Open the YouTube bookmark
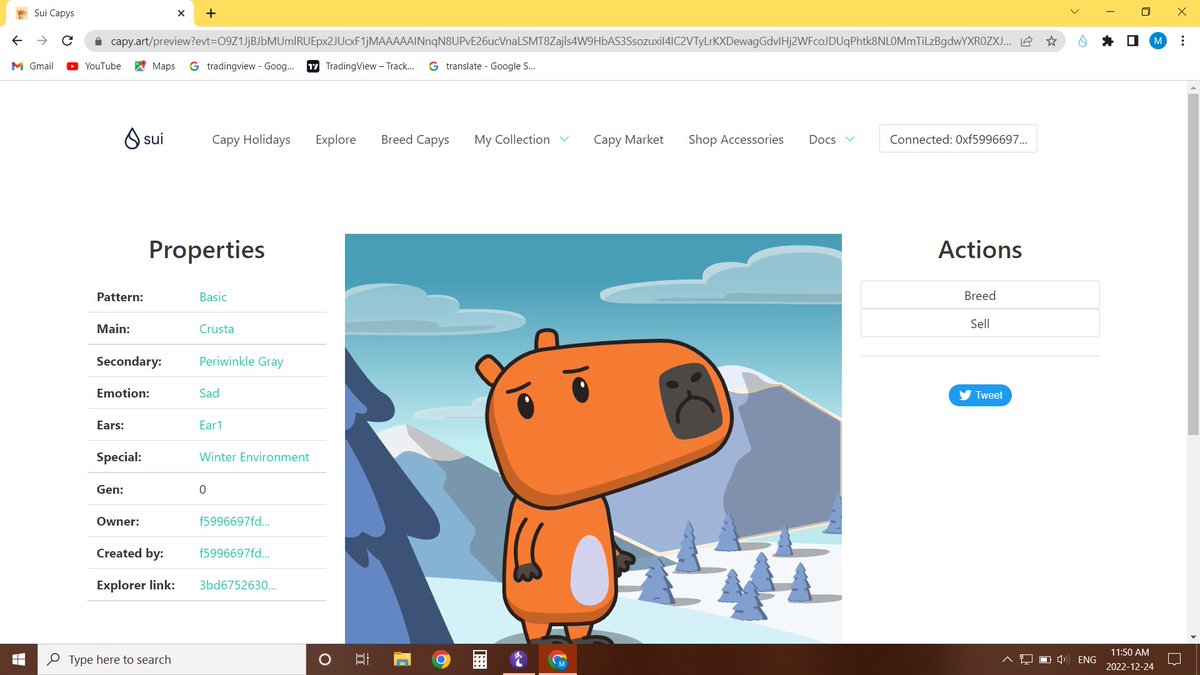Screen dimensions: 1200x675 pyautogui.click(x=94, y=66)
